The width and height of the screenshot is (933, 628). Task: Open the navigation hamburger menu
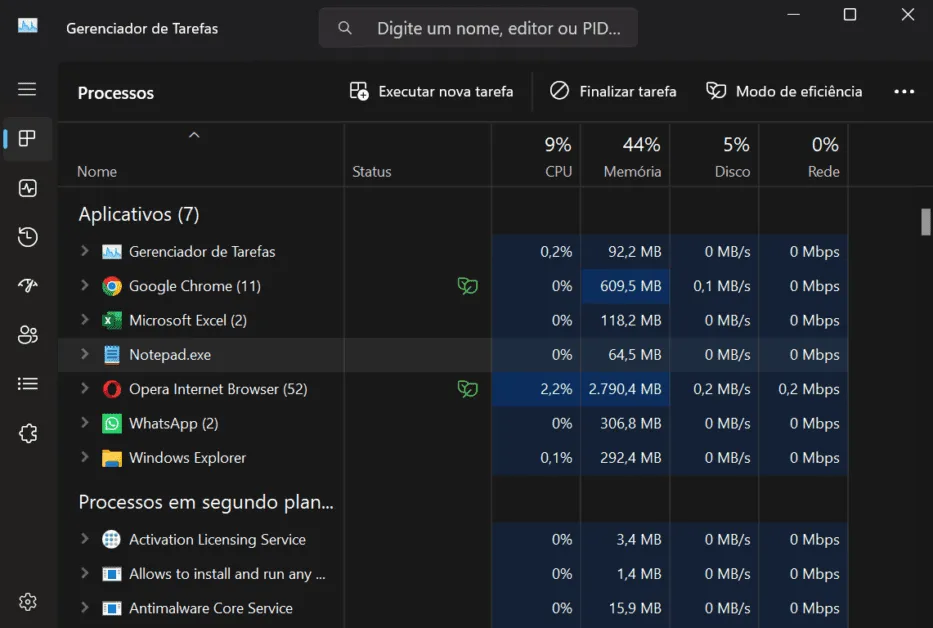27,90
